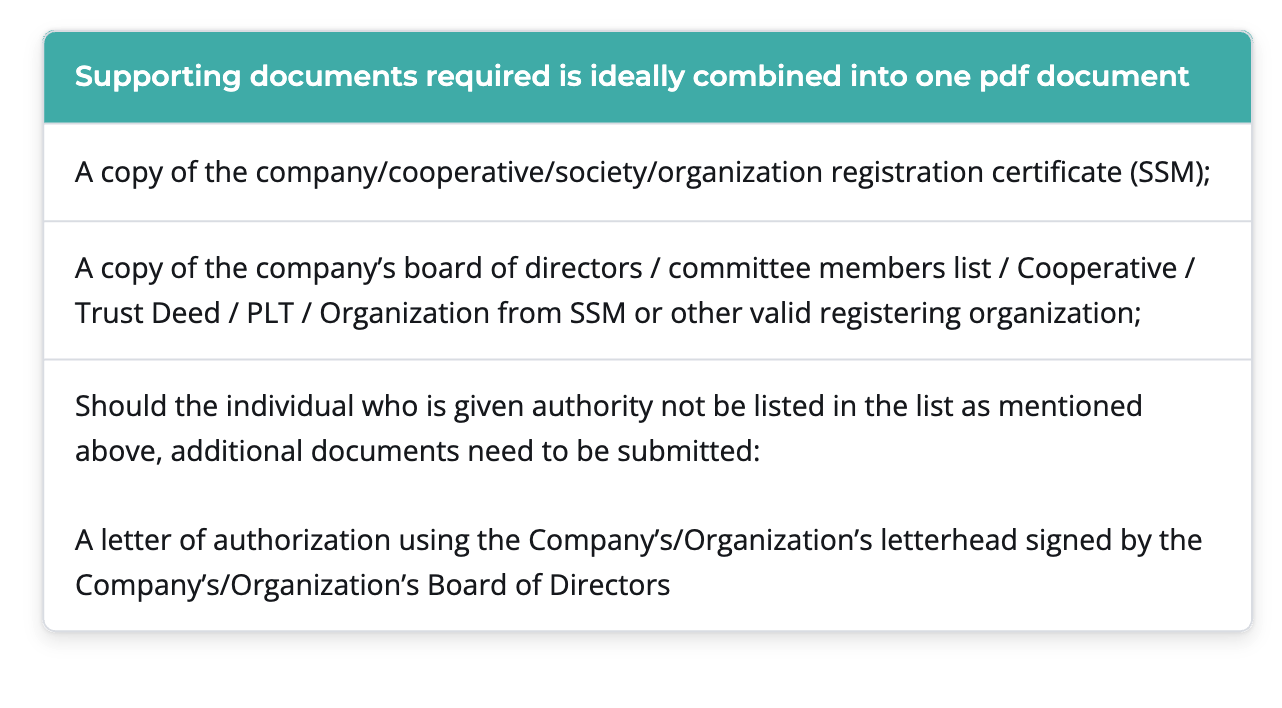Click the phrase 'additional documents need to be submitted:'

point(467,451)
